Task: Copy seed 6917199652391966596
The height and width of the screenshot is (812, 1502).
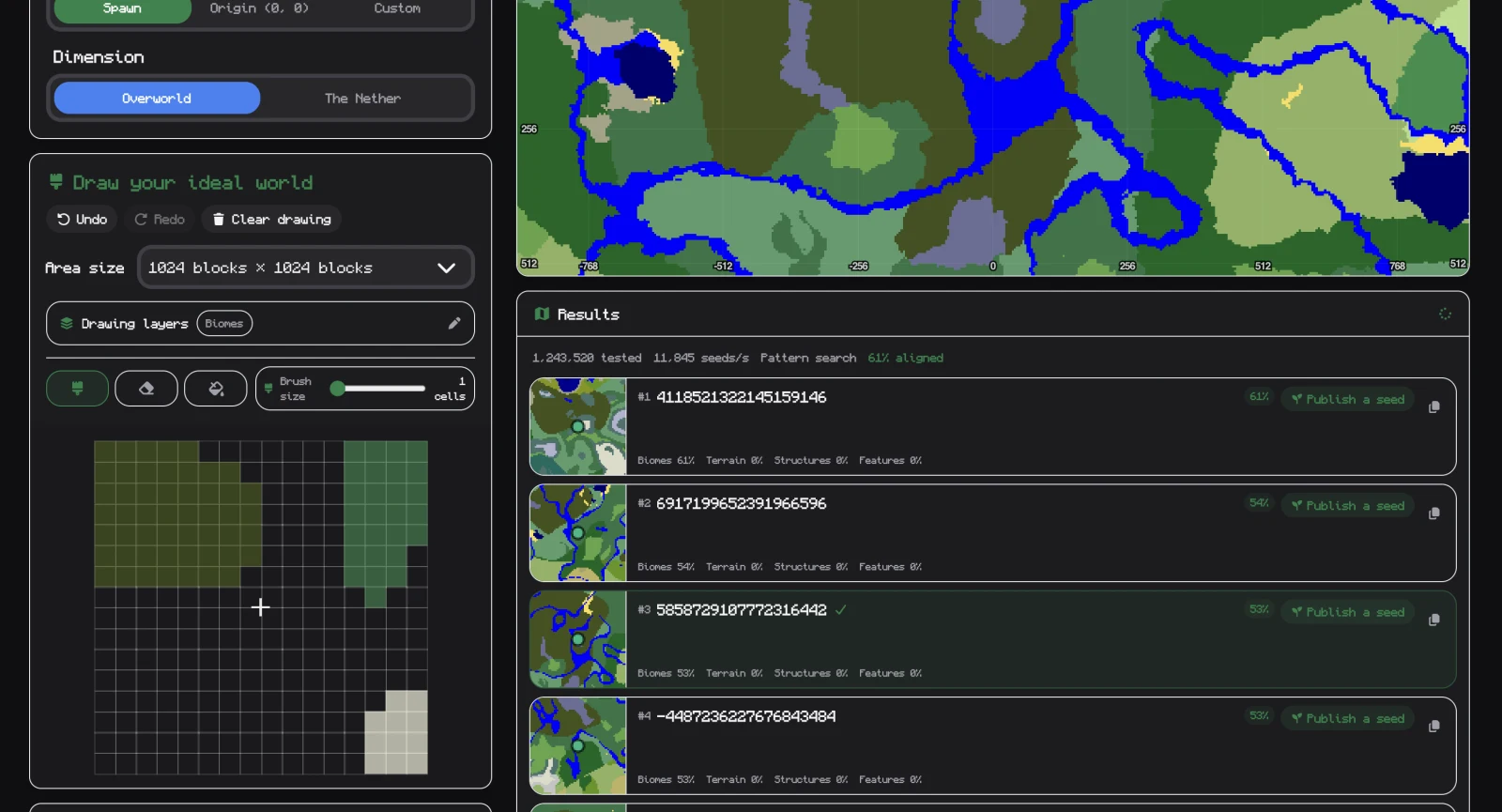Action: [1433, 513]
